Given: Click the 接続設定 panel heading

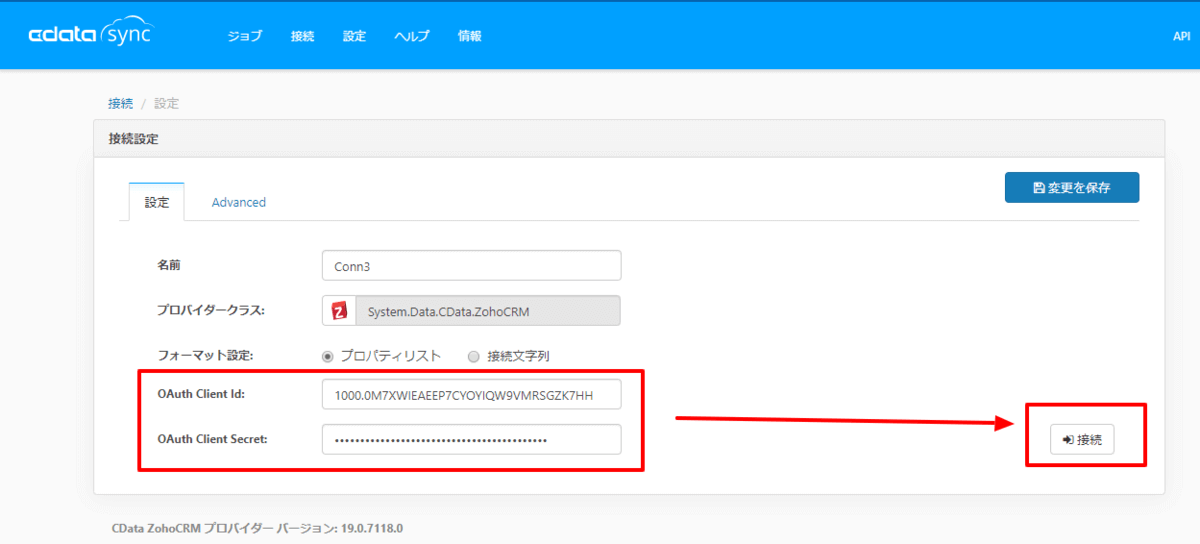Looking at the screenshot, I should (x=133, y=139).
